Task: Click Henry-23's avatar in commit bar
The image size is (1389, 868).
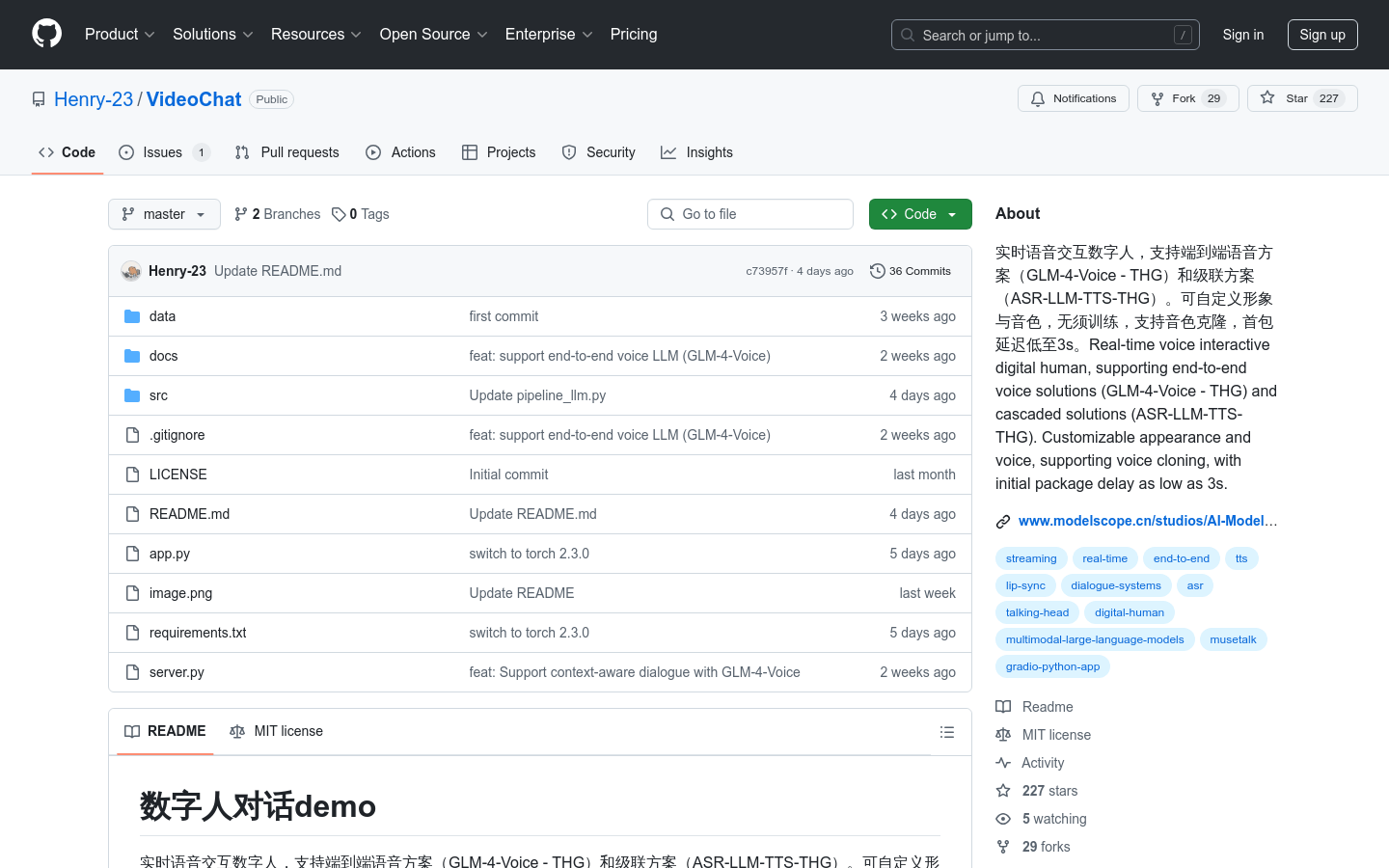Action: tap(131, 271)
